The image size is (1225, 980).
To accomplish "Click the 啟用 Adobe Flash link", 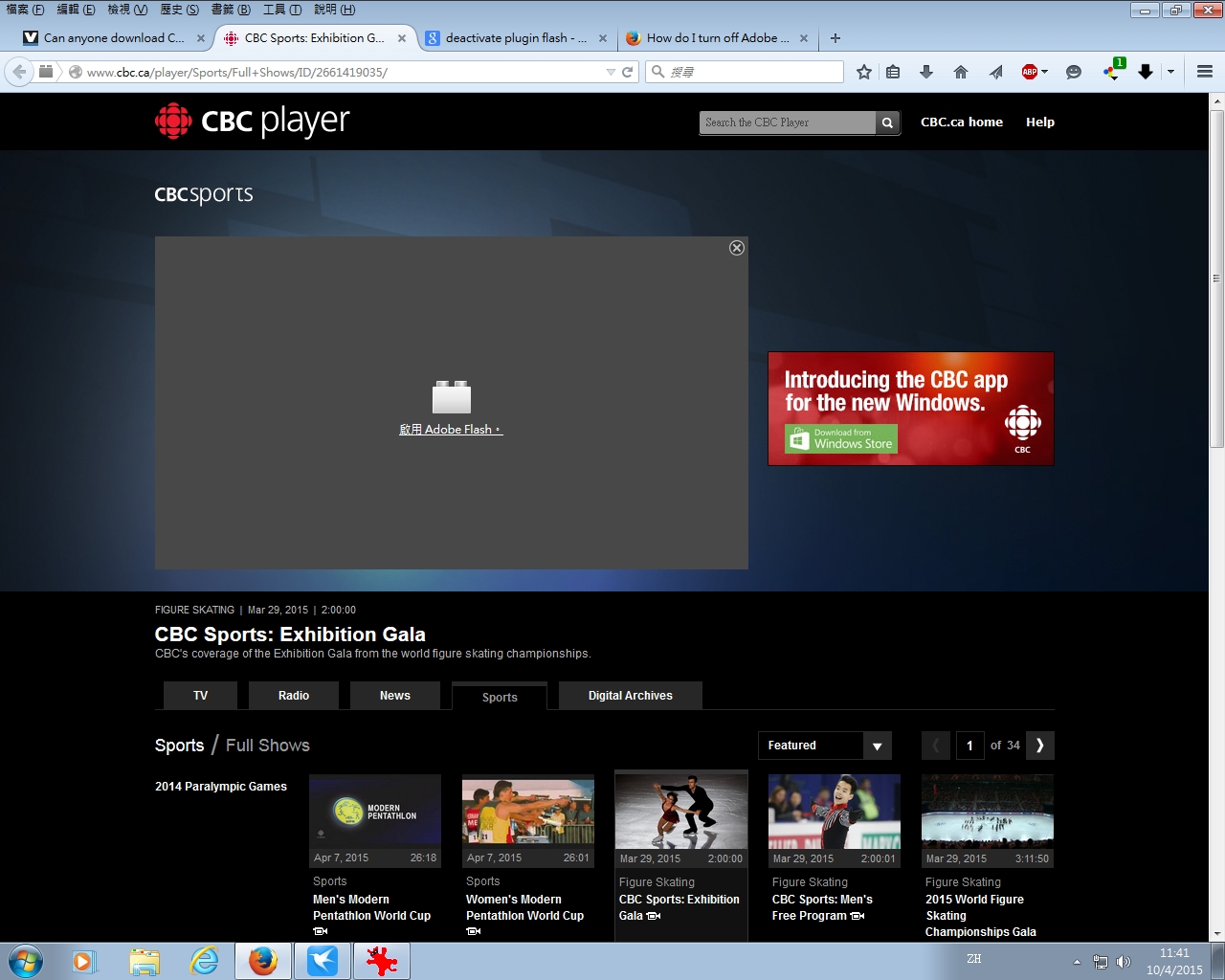I will [x=451, y=430].
